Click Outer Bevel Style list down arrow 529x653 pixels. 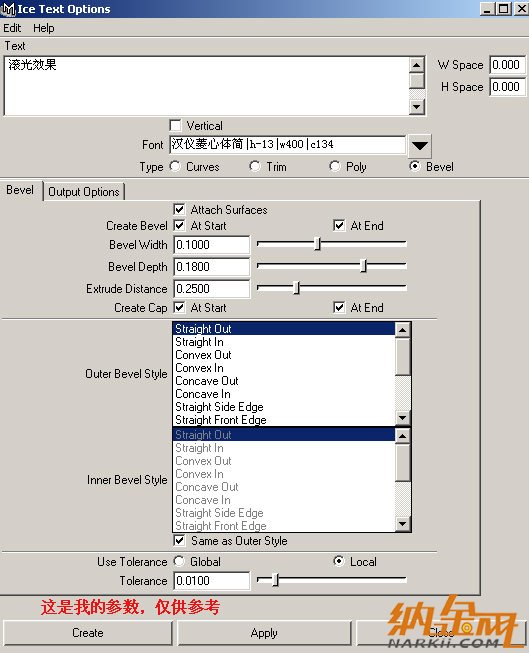coord(402,417)
